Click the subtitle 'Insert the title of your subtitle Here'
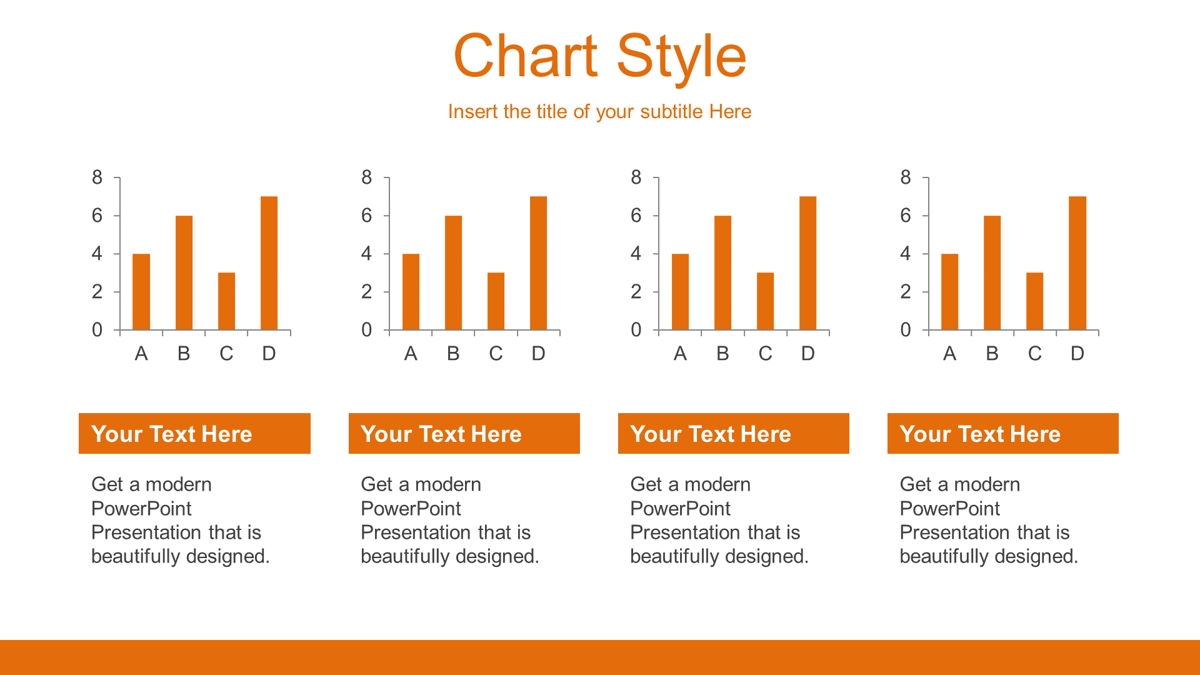 click(x=599, y=112)
